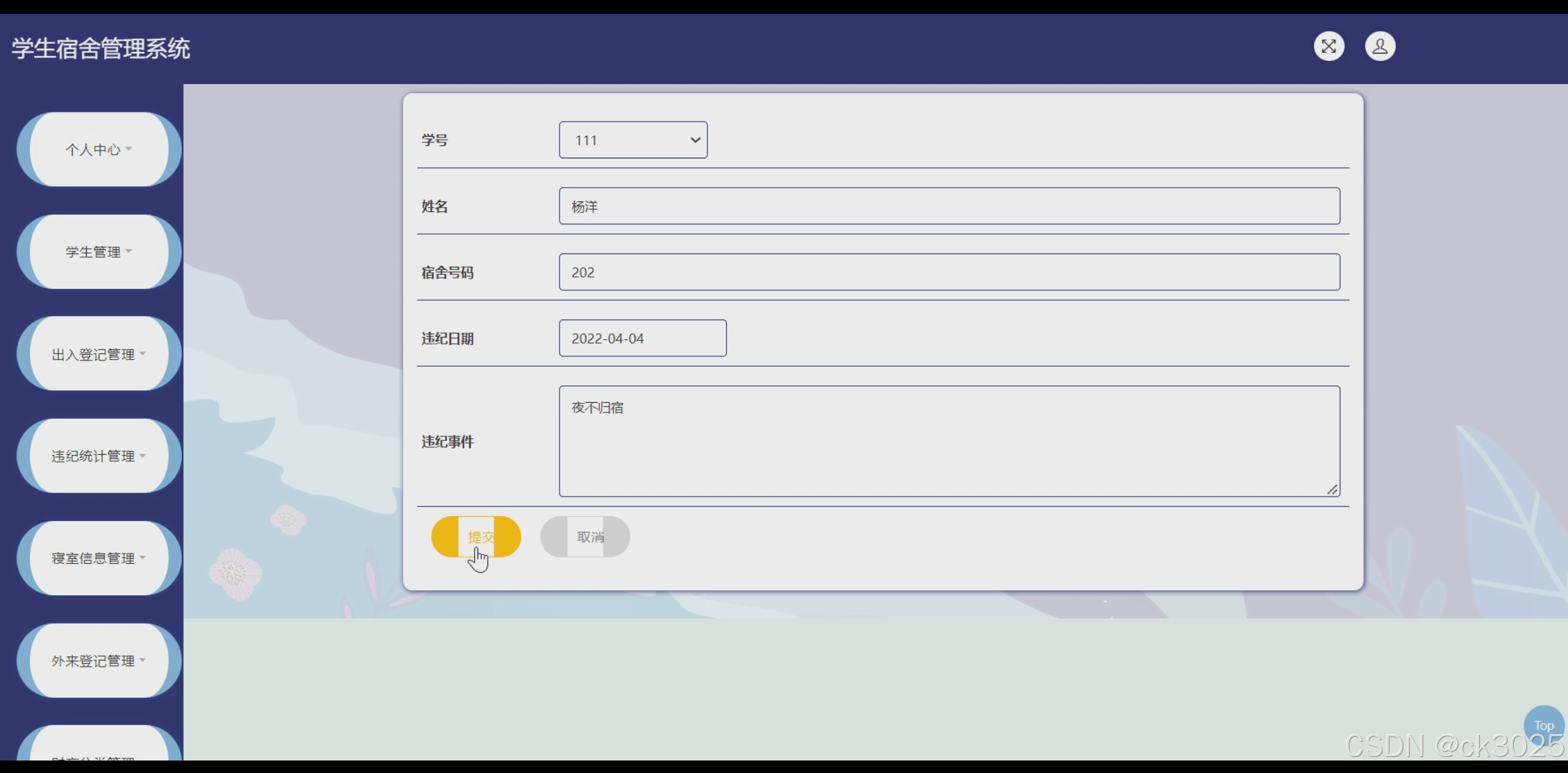Viewport: 1568px width, 773px height.
Task: Submit the form with 提交 button
Action: click(x=476, y=537)
